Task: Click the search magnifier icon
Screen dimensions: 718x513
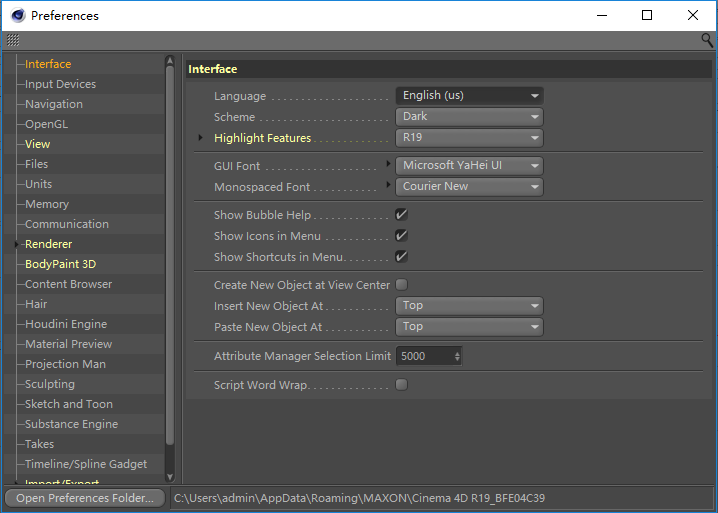Action: (707, 40)
